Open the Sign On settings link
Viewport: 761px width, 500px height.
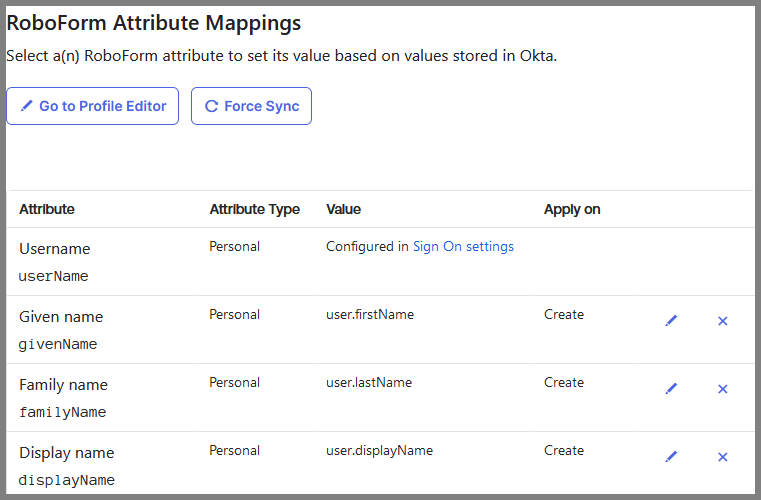[463, 247]
